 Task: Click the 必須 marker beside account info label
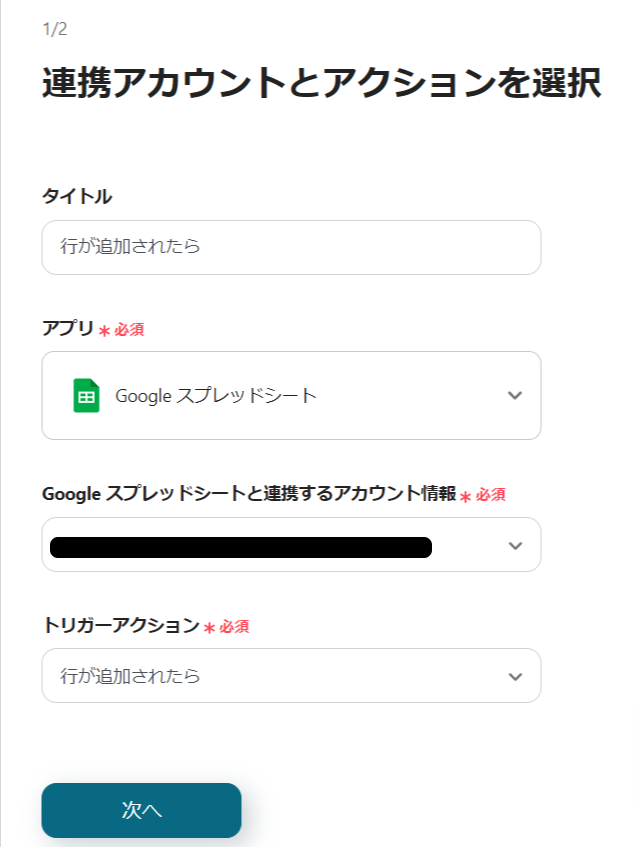(x=489, y=495)
